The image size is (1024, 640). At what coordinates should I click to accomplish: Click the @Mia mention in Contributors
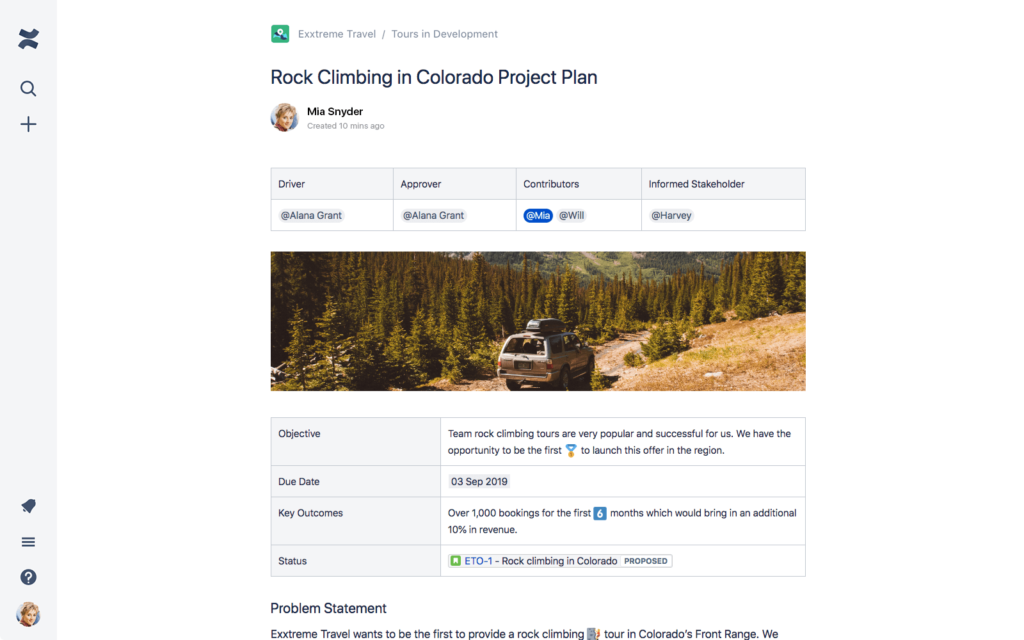click(x=538, y=214)
